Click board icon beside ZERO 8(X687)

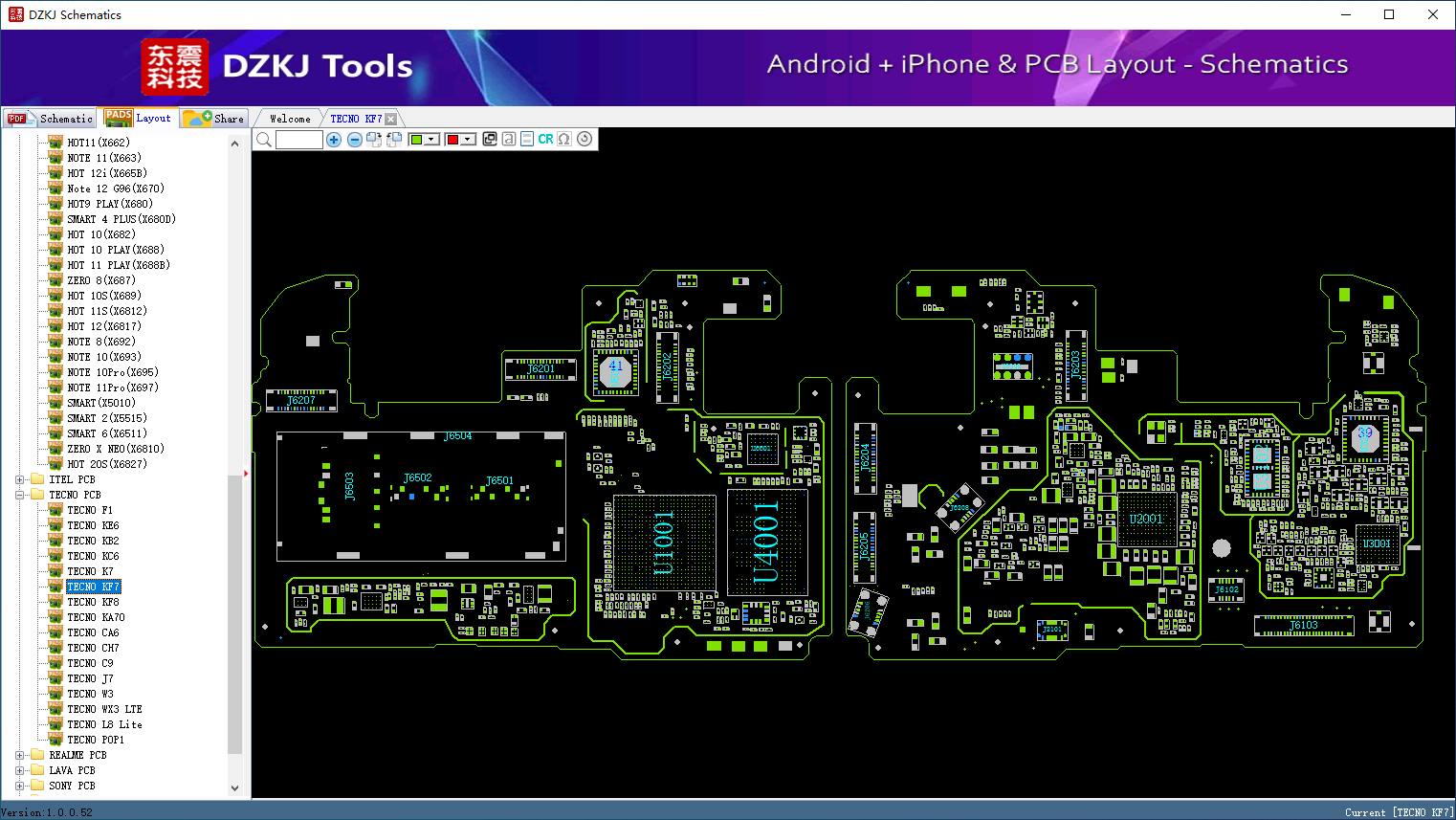pos(55,280)
